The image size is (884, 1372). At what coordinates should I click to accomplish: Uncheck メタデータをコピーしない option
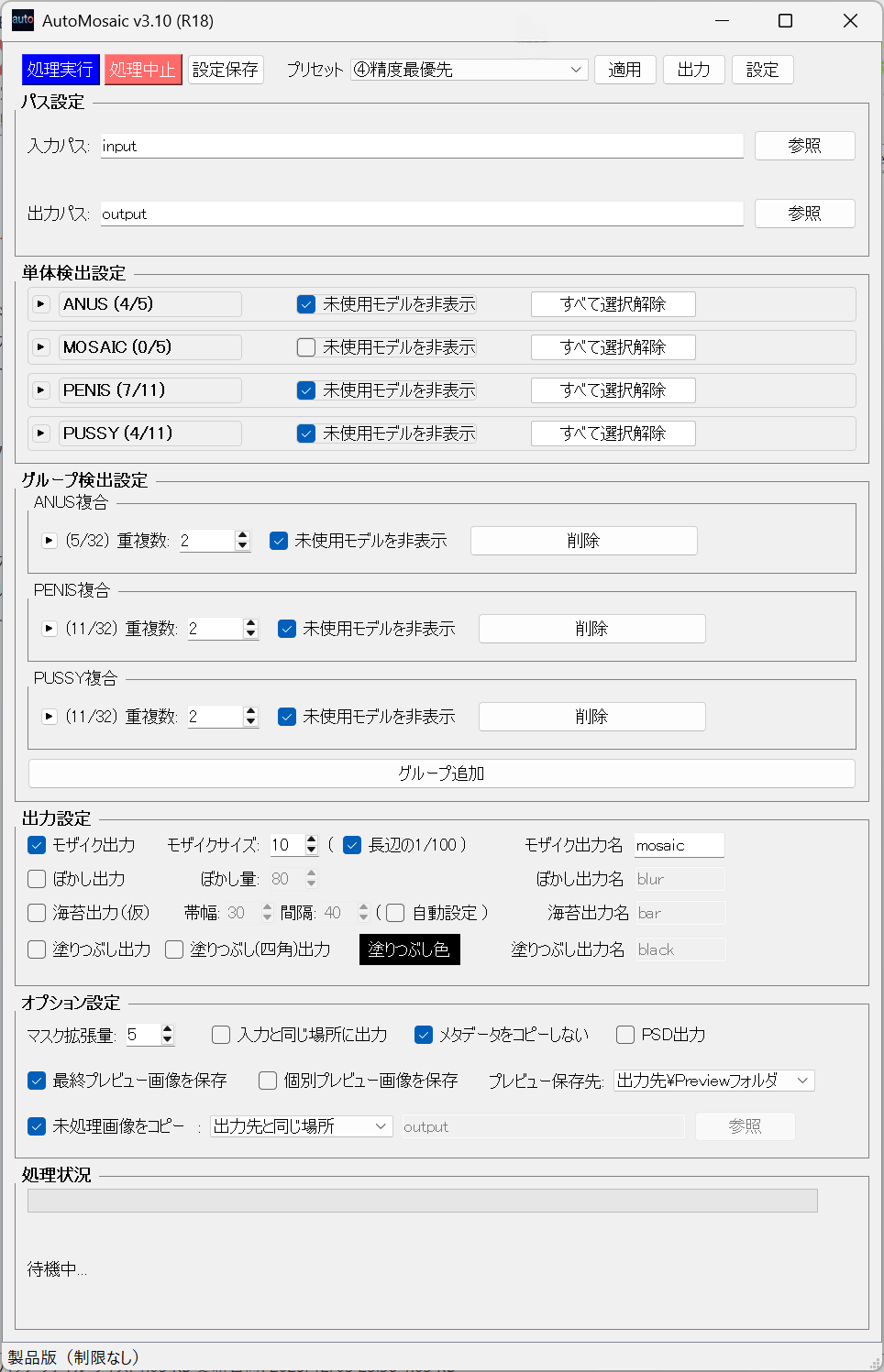click(x=424, y=1035)
